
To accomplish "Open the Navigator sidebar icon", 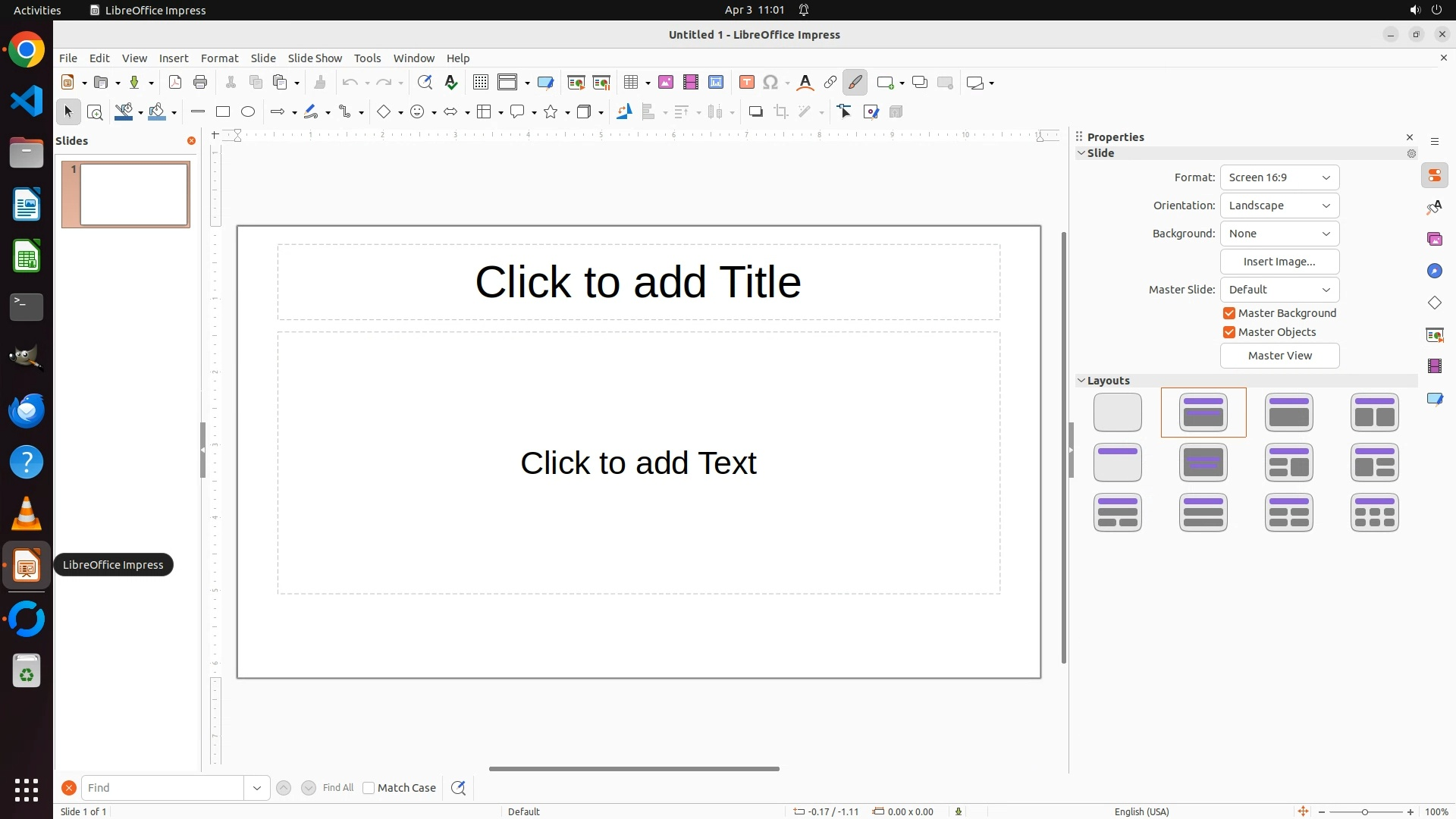I will [x=1435, y=271].
